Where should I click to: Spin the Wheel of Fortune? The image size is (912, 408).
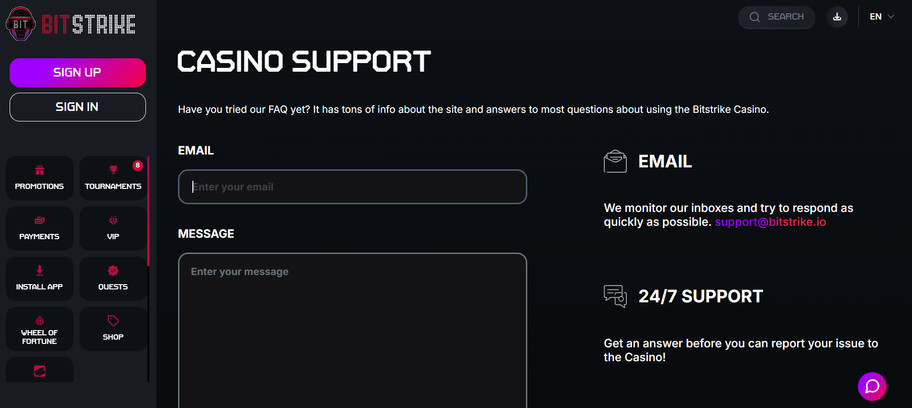[40, 329]
